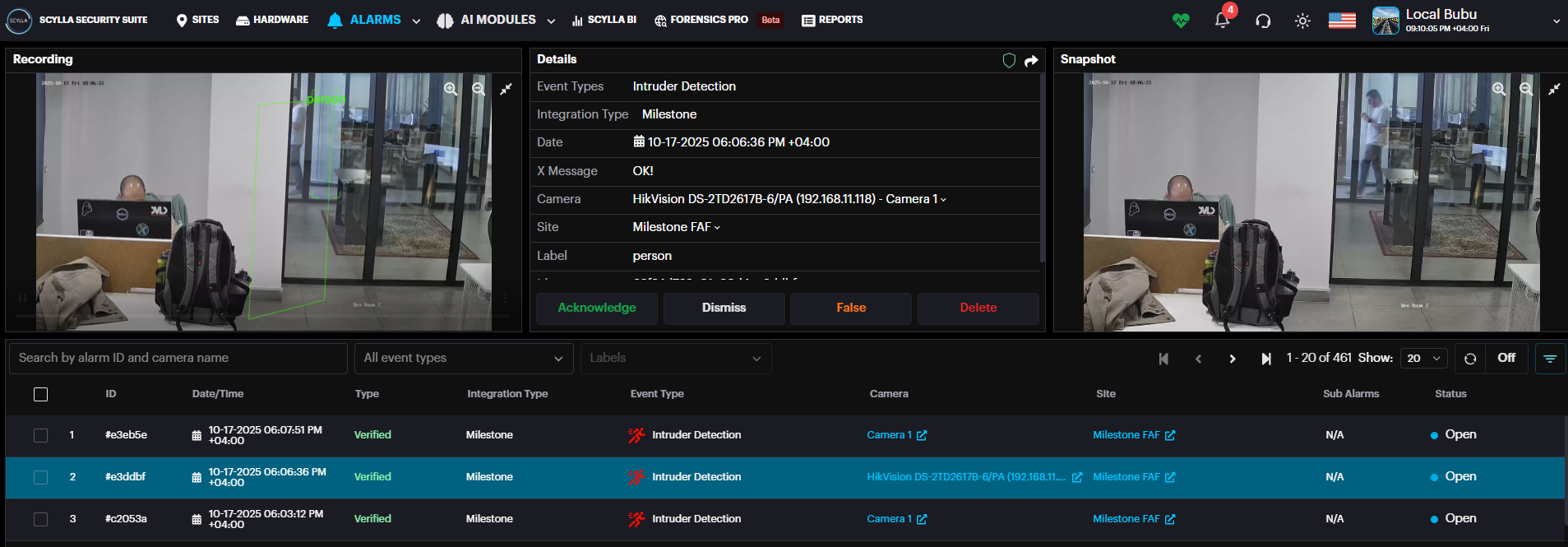The image size is (1568, 547).
Task: Click the green system health heart icon
Action: click(1181, 21)
